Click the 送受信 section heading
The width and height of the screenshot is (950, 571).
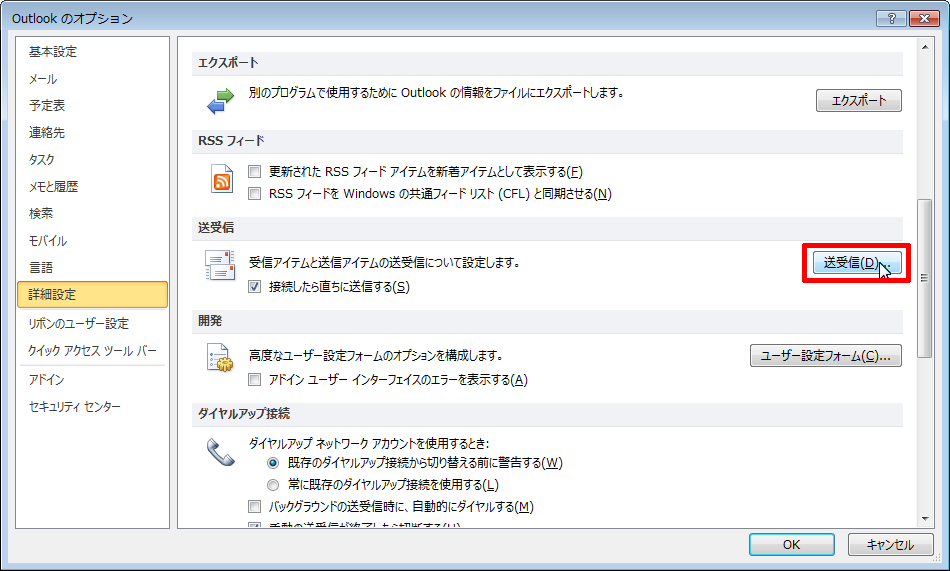(x=216, y=228)
